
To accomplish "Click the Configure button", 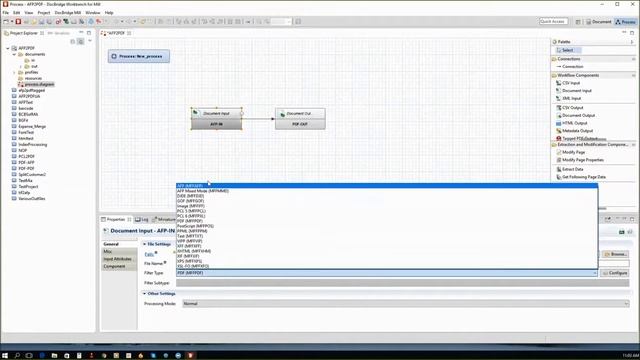I will (616, 273).
